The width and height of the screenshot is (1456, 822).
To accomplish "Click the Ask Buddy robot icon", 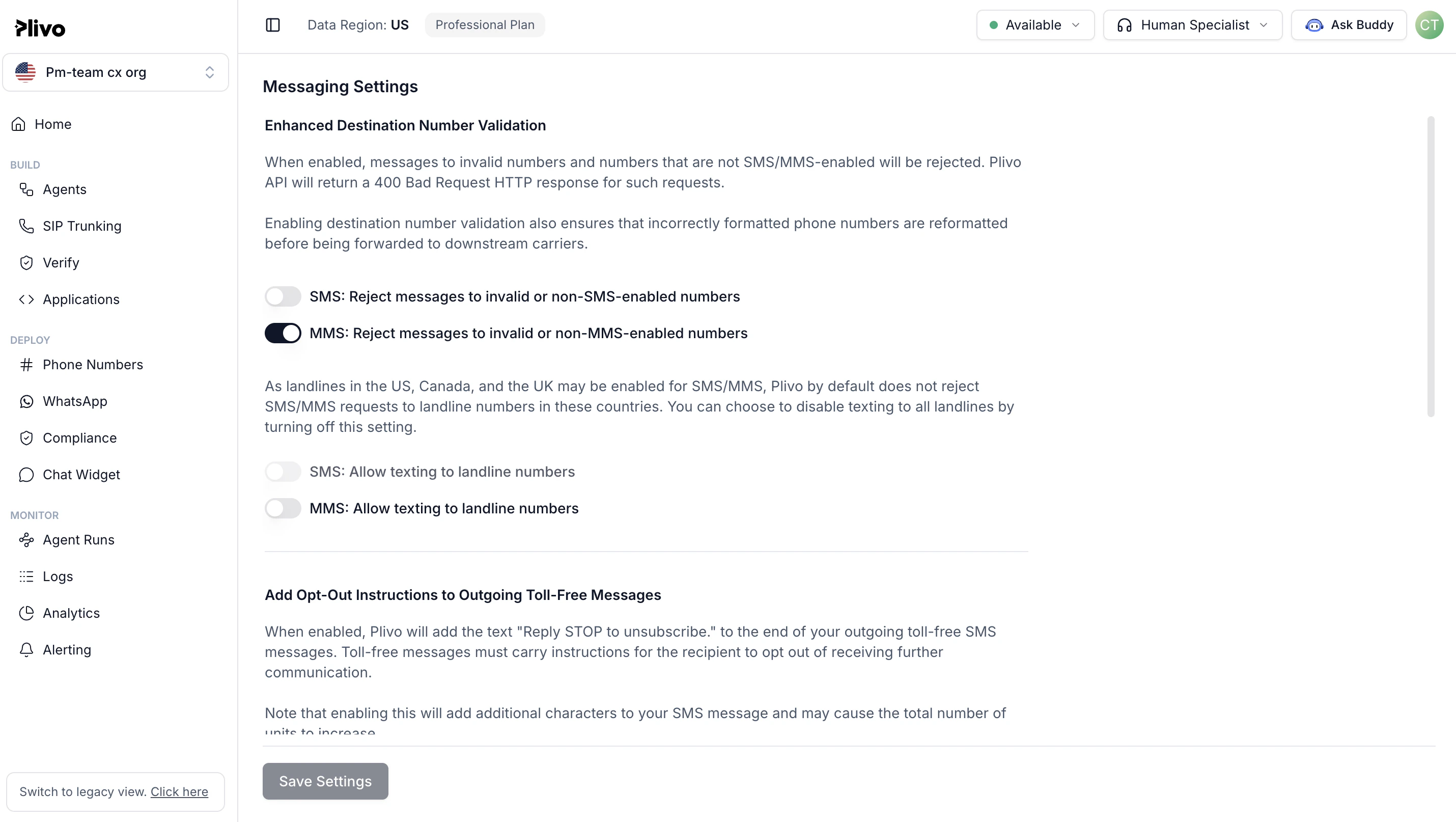I will pyautogui.click(x=1314, y=25).
